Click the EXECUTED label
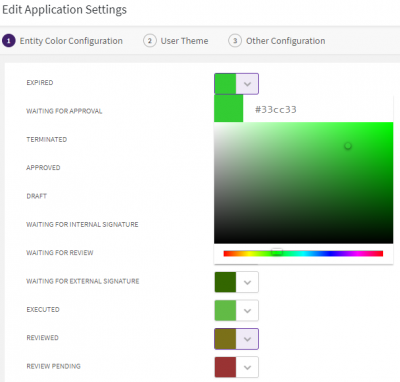The width and height of the screenshot is (400, 382). click(43, 309)
